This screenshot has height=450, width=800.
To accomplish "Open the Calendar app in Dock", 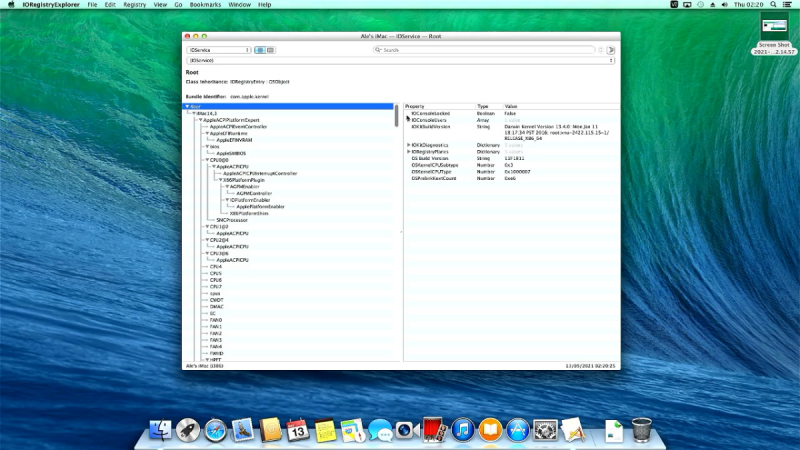I will pyautogui.click(x=298, y=430).
